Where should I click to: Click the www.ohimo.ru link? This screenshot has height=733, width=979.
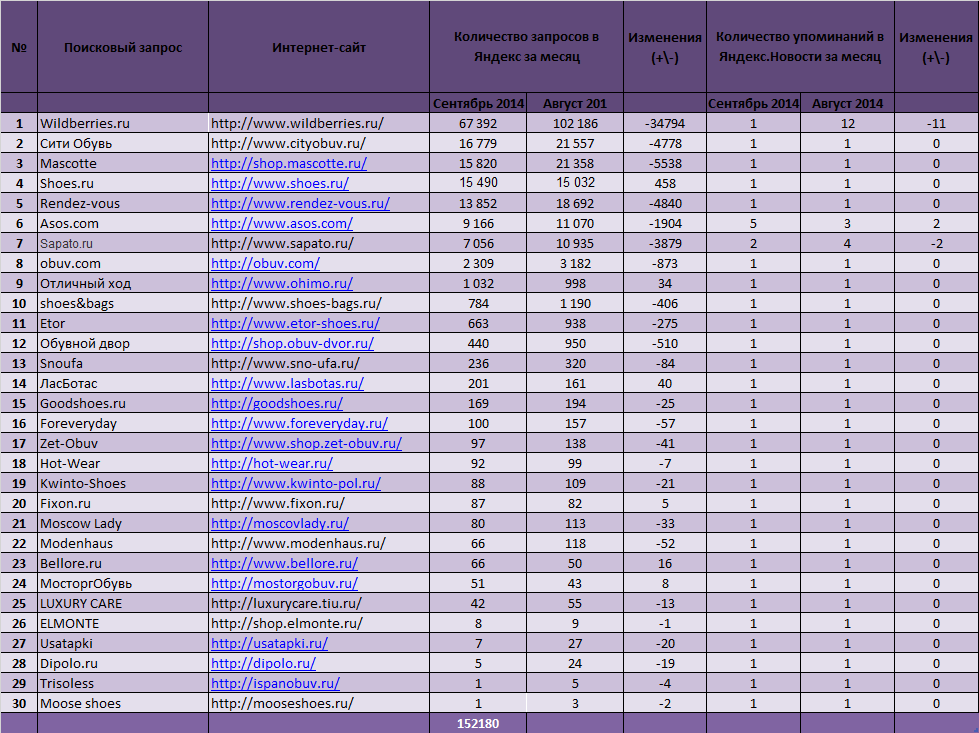(282, 283)
